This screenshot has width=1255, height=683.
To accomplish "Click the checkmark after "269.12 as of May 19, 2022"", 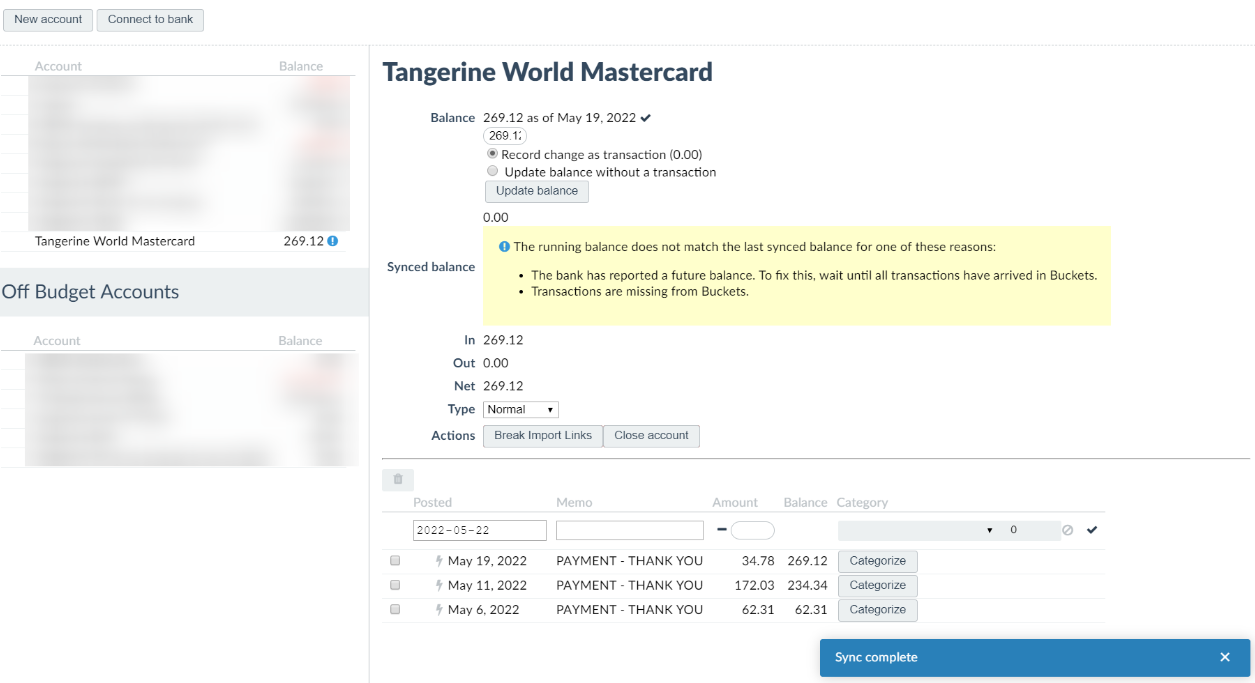I will point(645,117).
